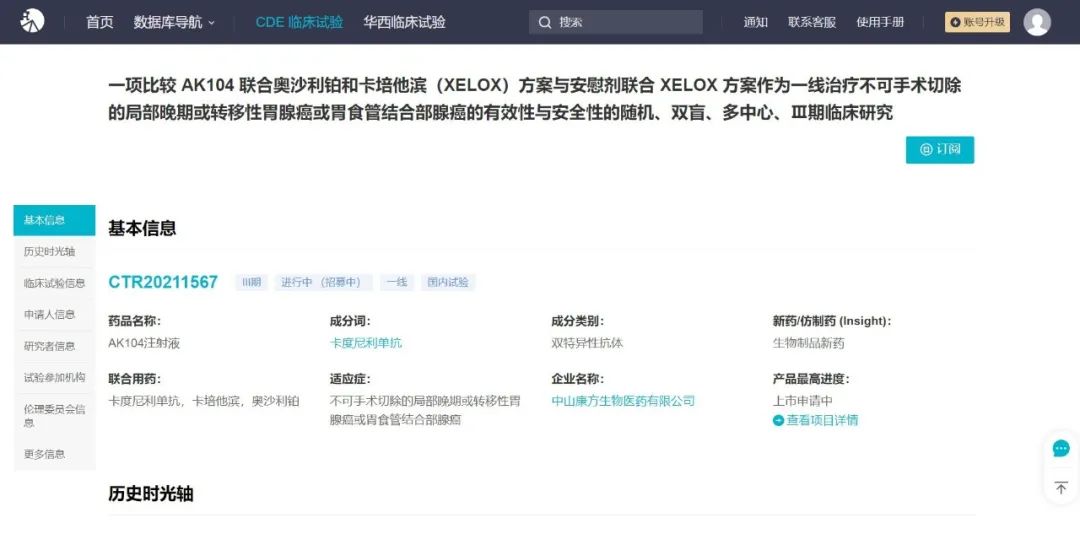Open 通知 notifications
Image resolution: width=1080 pixels, height=534 pixels.
click(756, 22)
